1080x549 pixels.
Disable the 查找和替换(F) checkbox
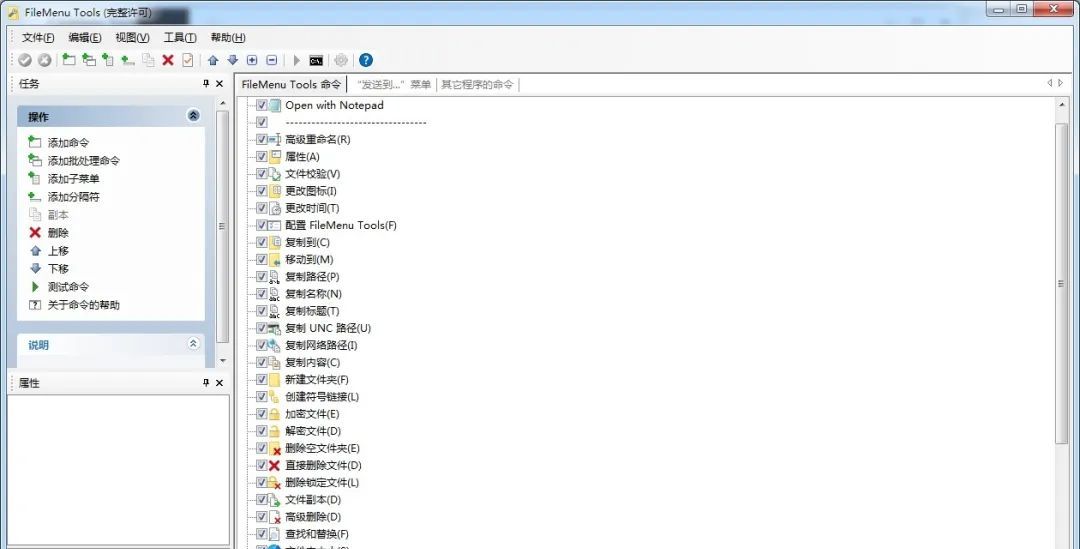[x=262, y=534]
